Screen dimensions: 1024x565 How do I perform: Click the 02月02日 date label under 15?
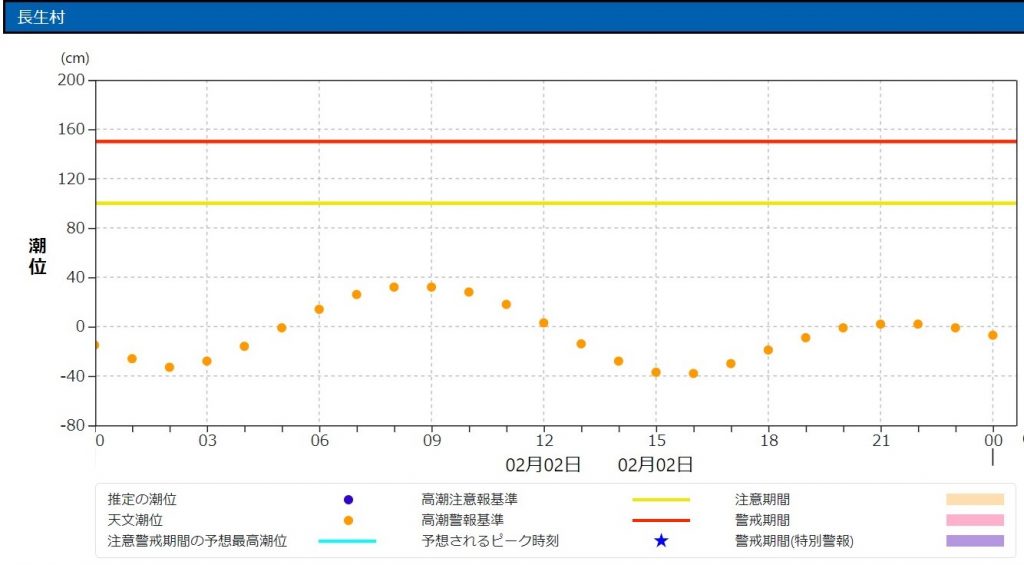pyautogui.click(x=656, y=465)
